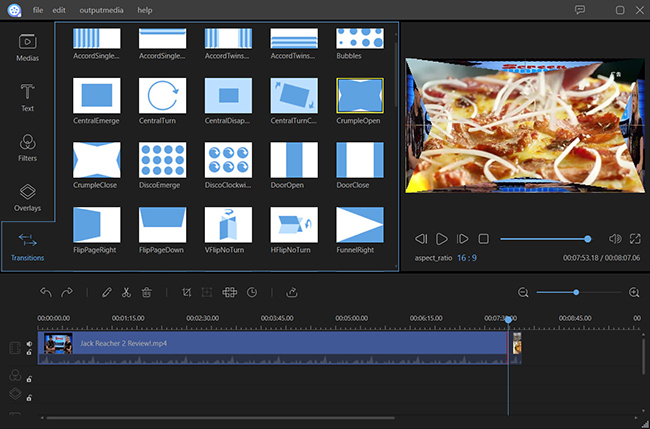The width and height of the screenshot is (650, 429).
Task: Click the preview playback progress slider
Action: tap(543, 239)
